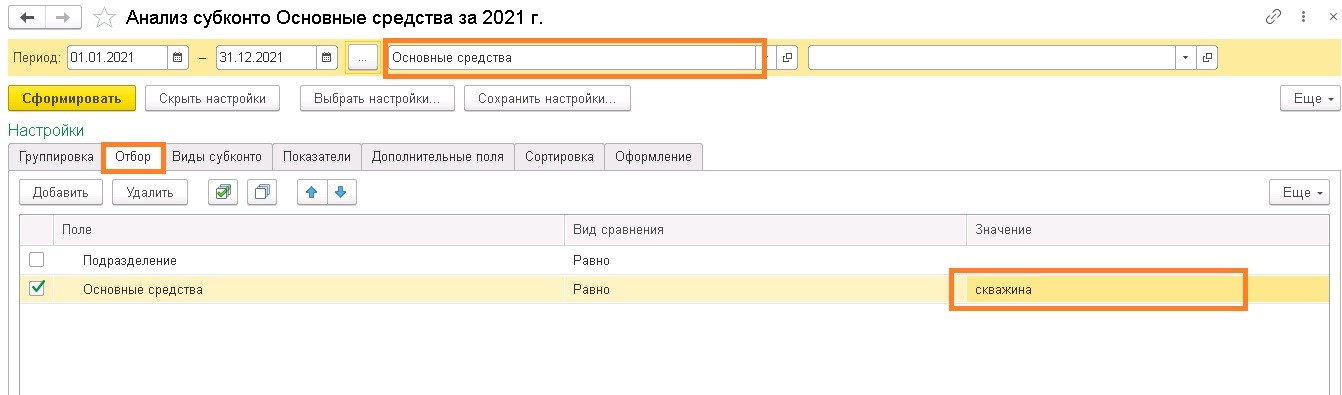
Task: Click the period selection ellipsis button
Action: [x=362, y=58]
